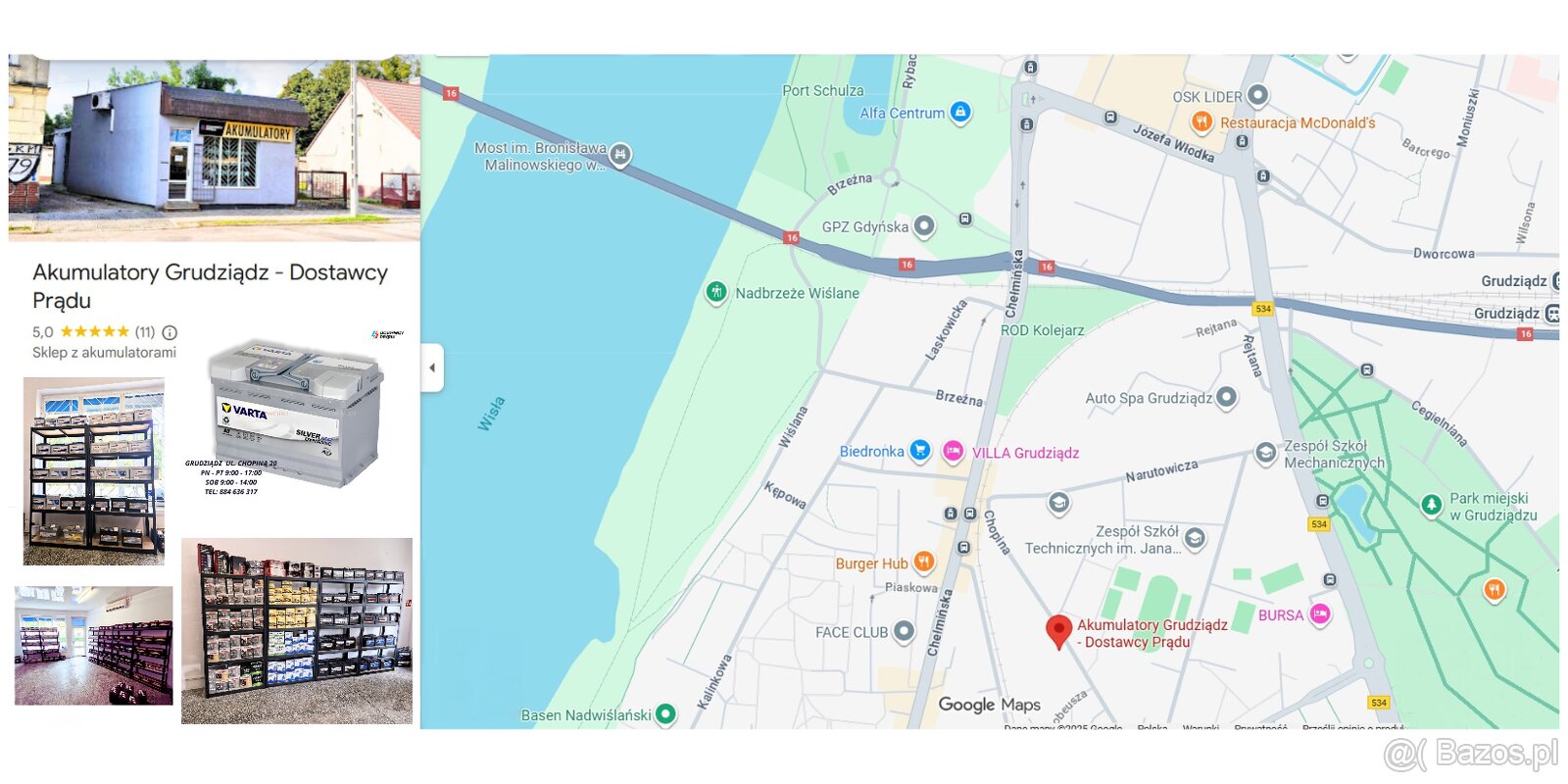The width and height of the screenshot is (1568, 784).
Task: Open bottom-right battery shelves photo
Action: tap(296, 631)
